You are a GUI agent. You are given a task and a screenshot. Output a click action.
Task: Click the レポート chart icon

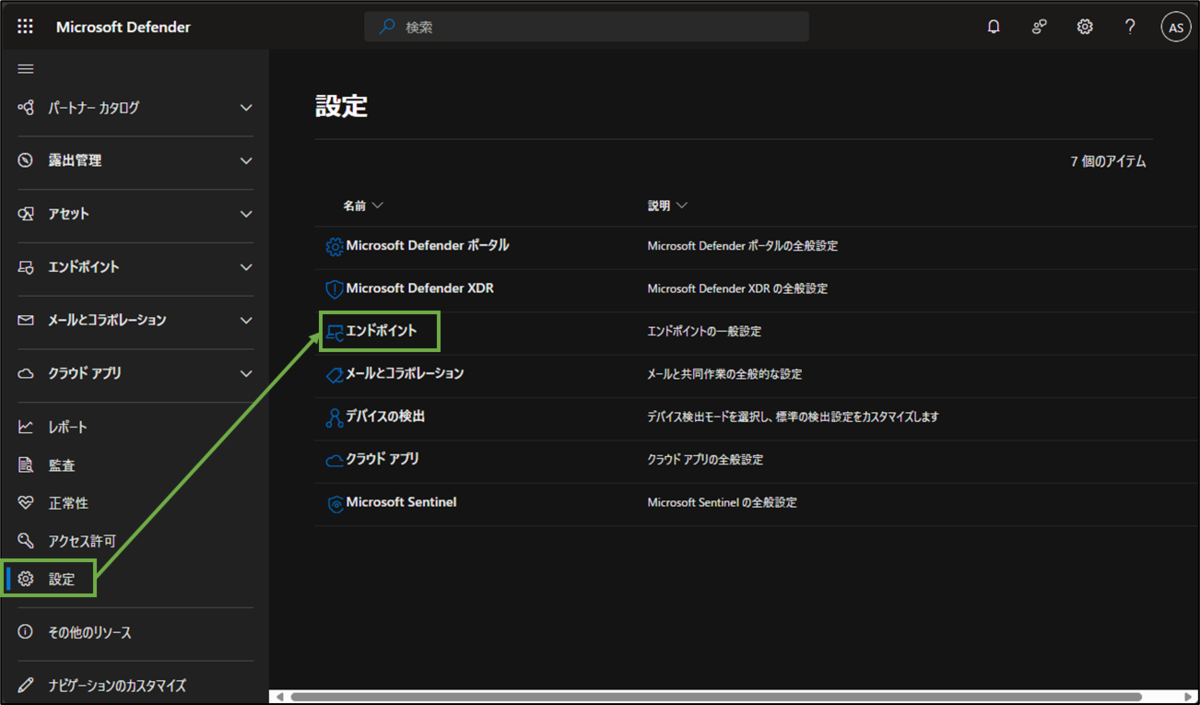point(26,427)
